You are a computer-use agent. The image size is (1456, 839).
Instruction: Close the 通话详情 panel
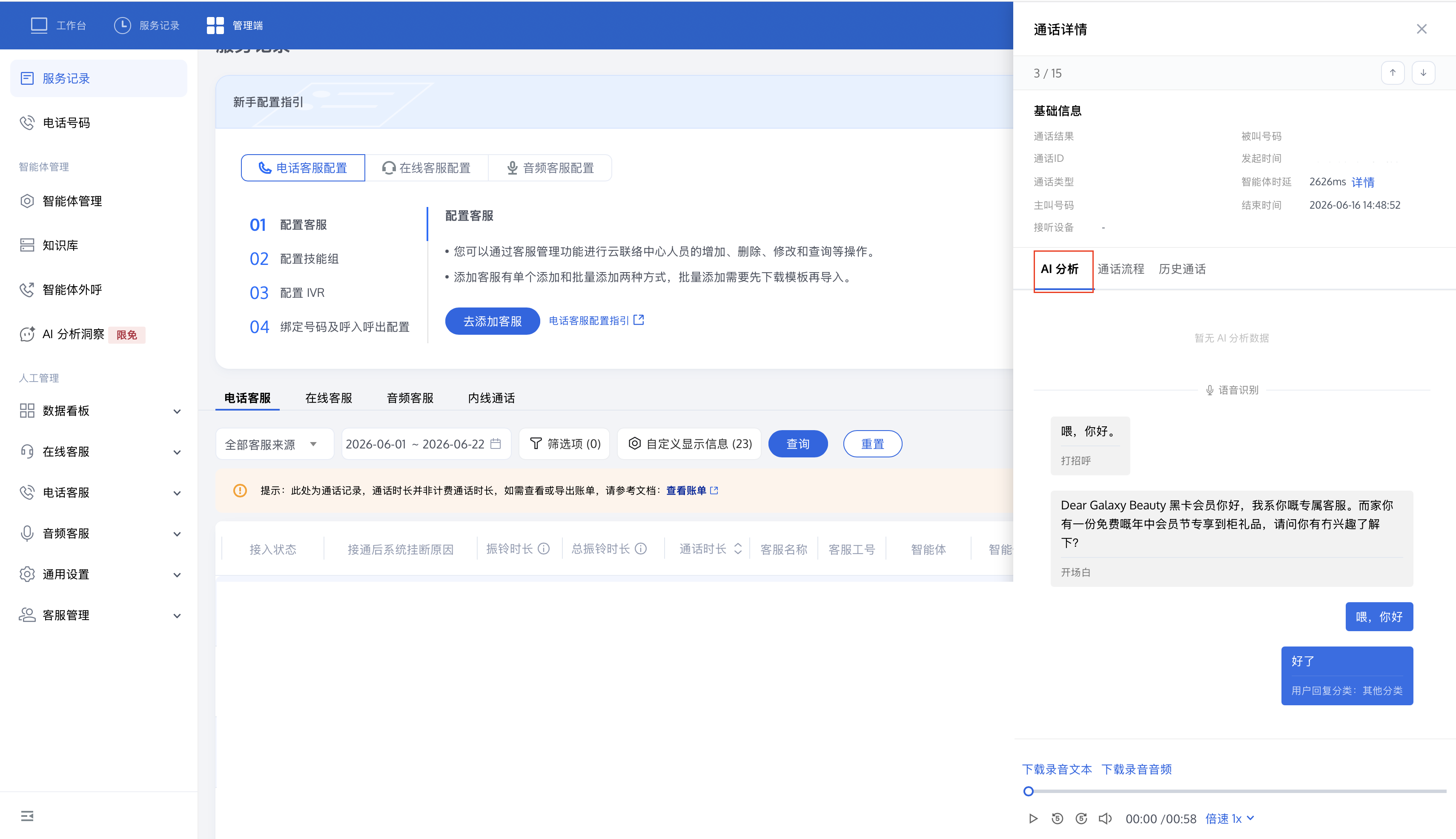(x=1422, y=29)
